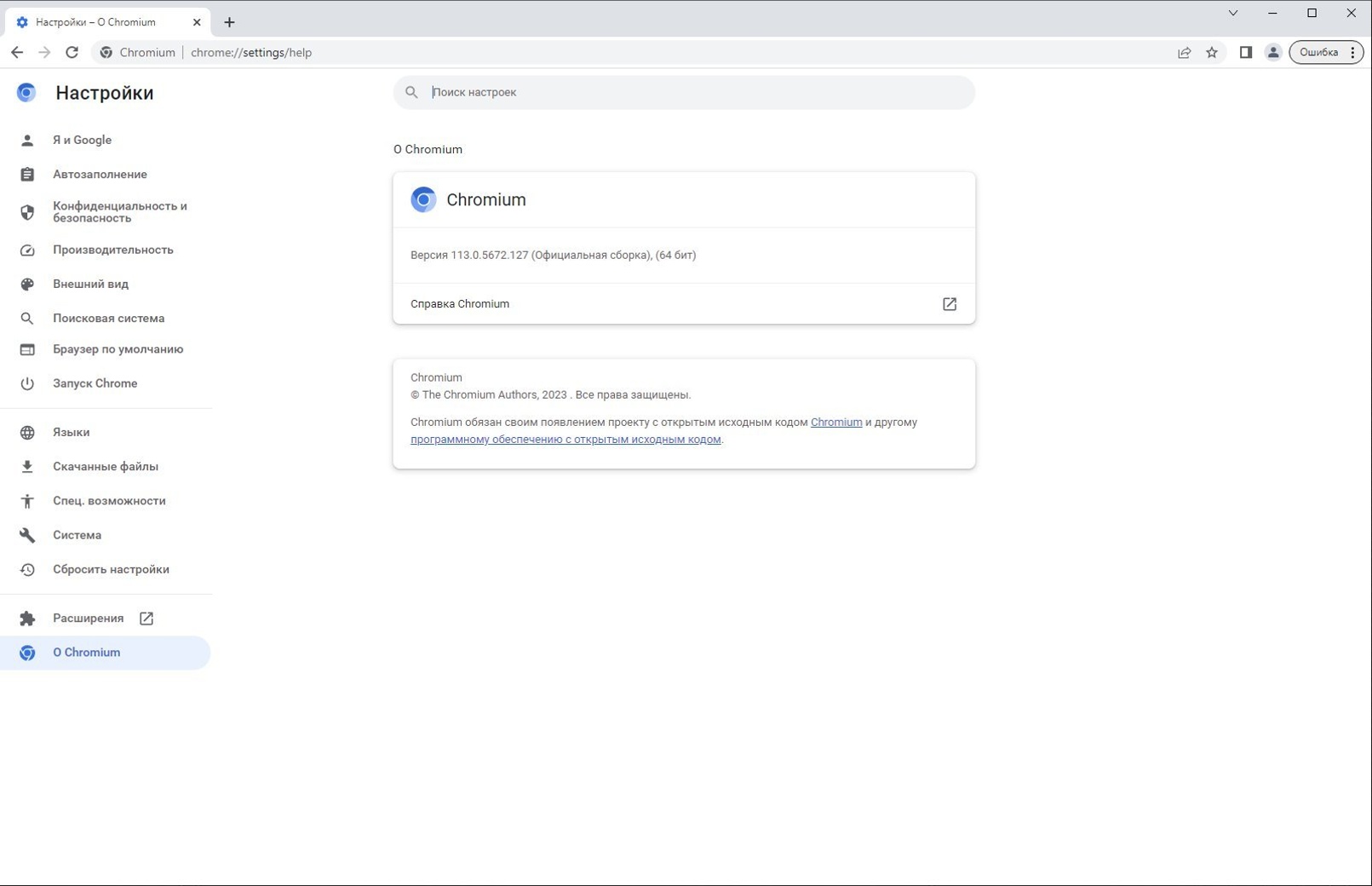Click the Расширения external link icon
Image resolution: width=1372 pixels, height=886 pixels.
pyautogui.click(x=146, y=618)
